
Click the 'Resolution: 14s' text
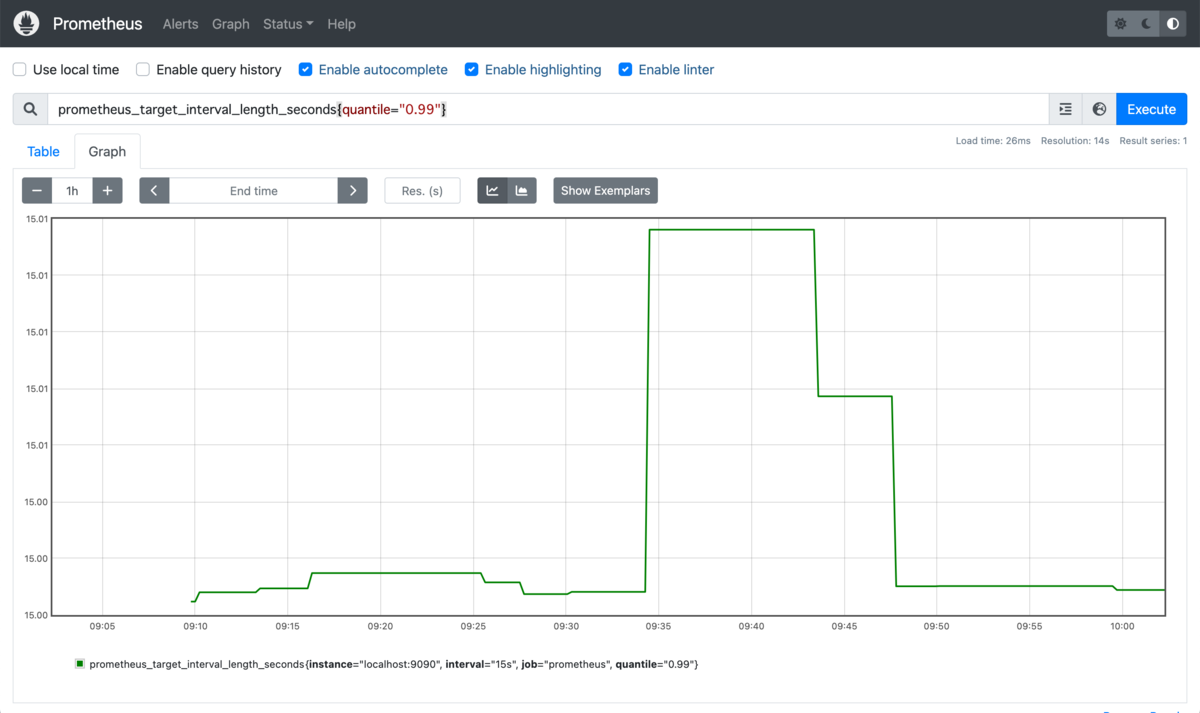1075,141
